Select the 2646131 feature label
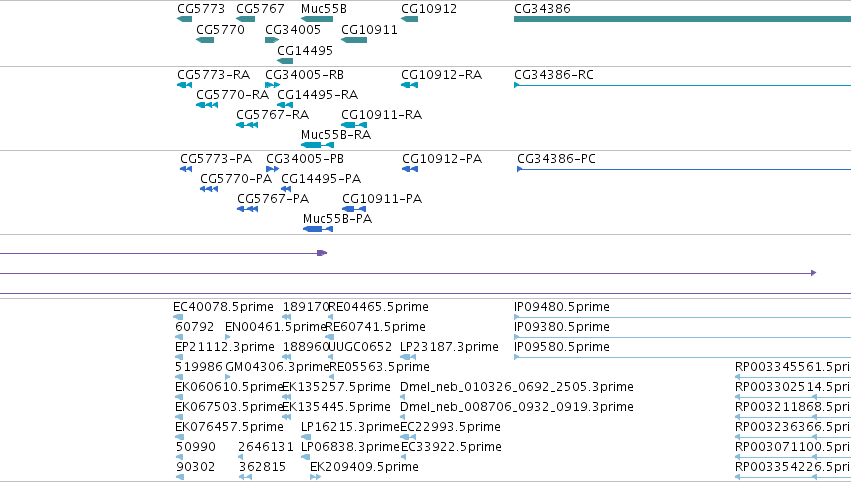Image resolution: width=851 pixels, height=482 pixels. click(x=266, y=447)
